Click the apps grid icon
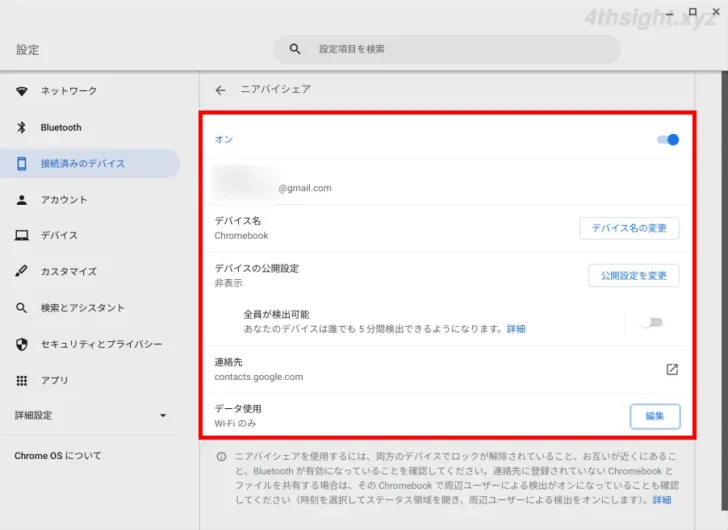Image resolution: width=728 pixels, height=530 pixels. coord(21,381)
